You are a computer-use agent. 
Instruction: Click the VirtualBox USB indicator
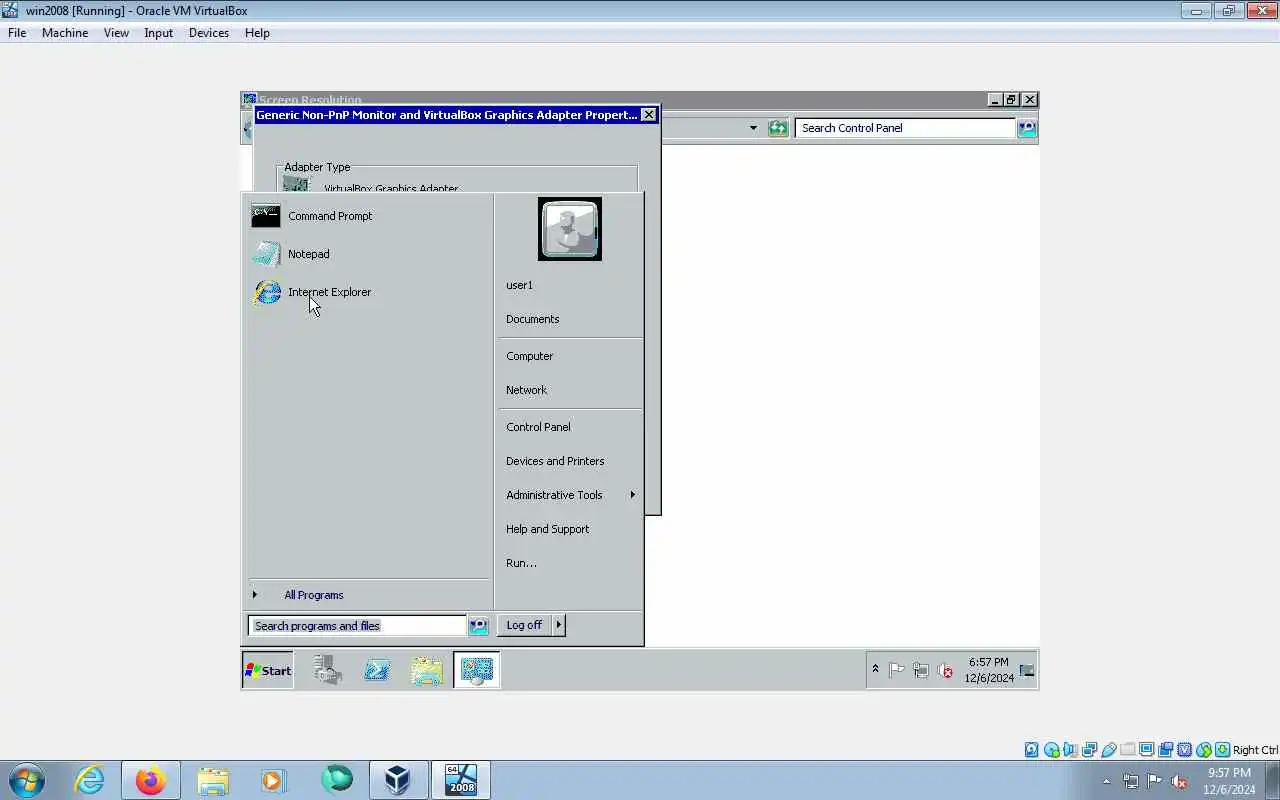pos(1108,750)
